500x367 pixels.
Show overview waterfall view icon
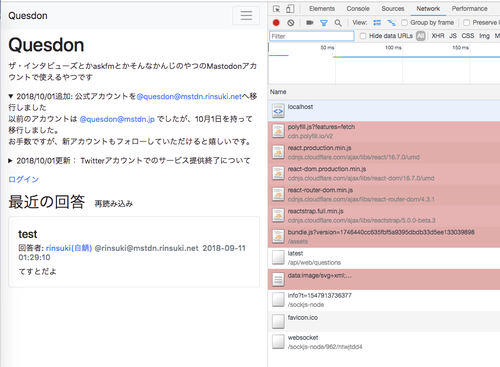(x=391, y=23)
